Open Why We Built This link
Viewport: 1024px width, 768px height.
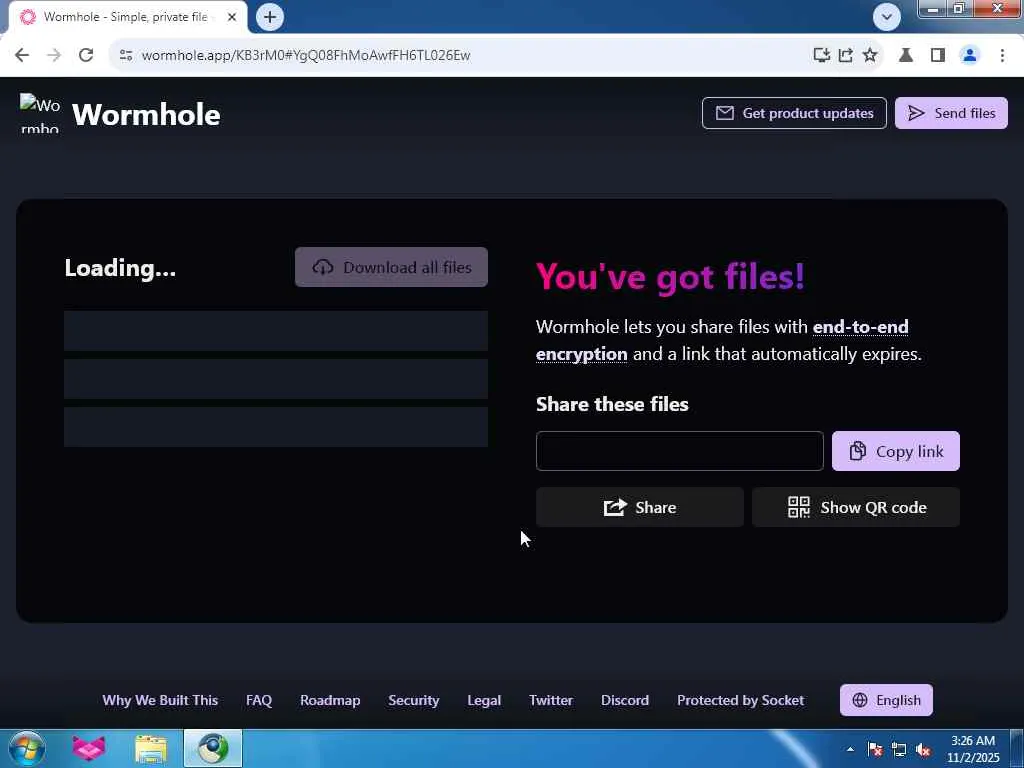[x=160, y=700]
